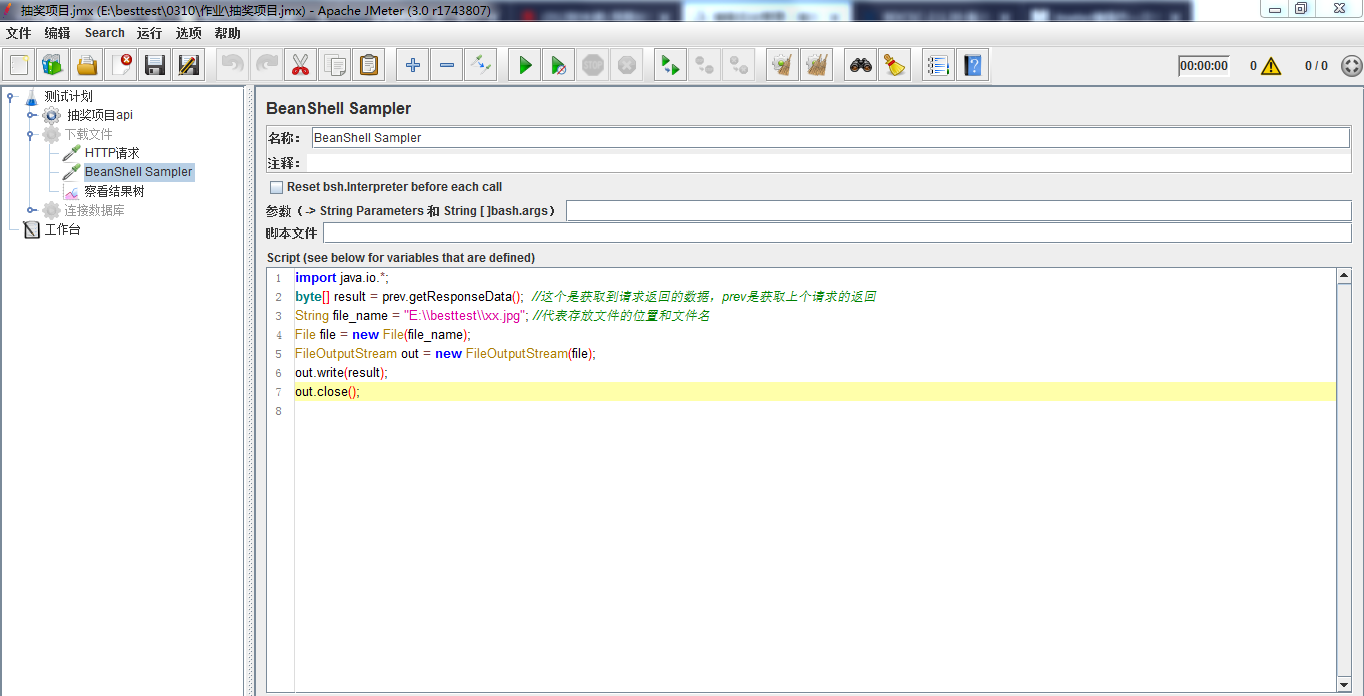
Task: Open the Search menu
Action: pyautogui.click(x=105, y=33)
